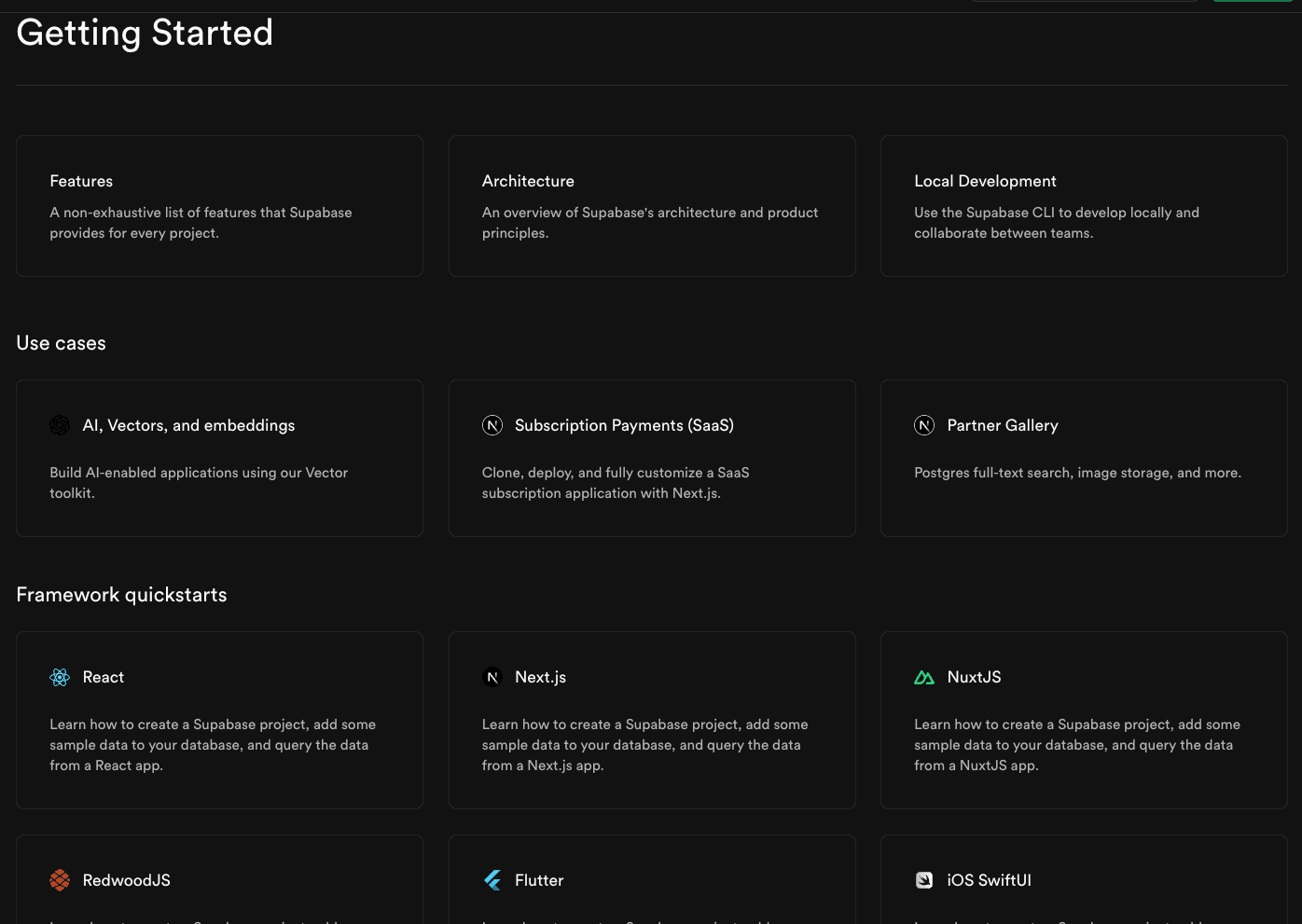Open the Features card
1302x924 pixels.
(x=219, y=206)
